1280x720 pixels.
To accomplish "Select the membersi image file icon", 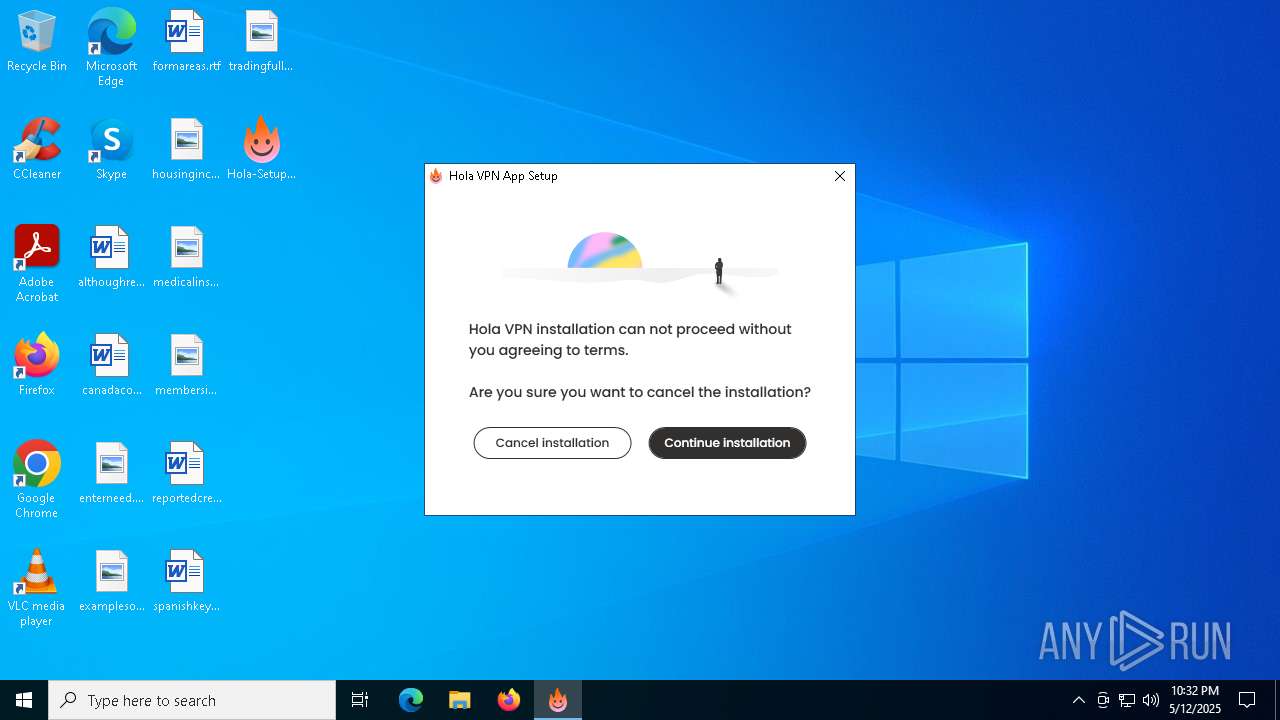I will [x=186, y=366].
